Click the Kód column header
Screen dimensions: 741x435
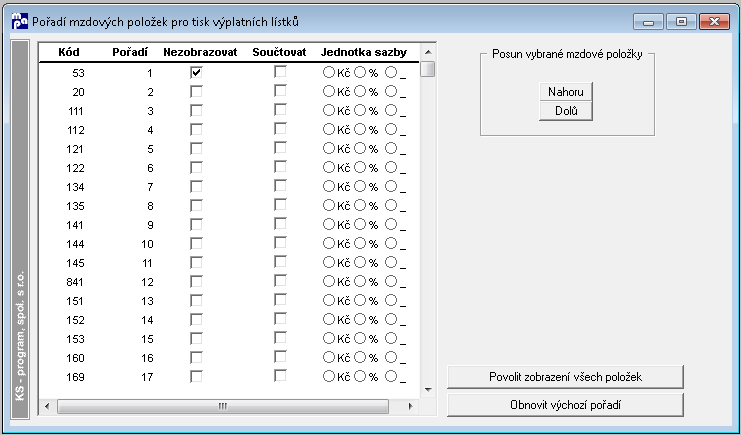[x=69, y=52]
